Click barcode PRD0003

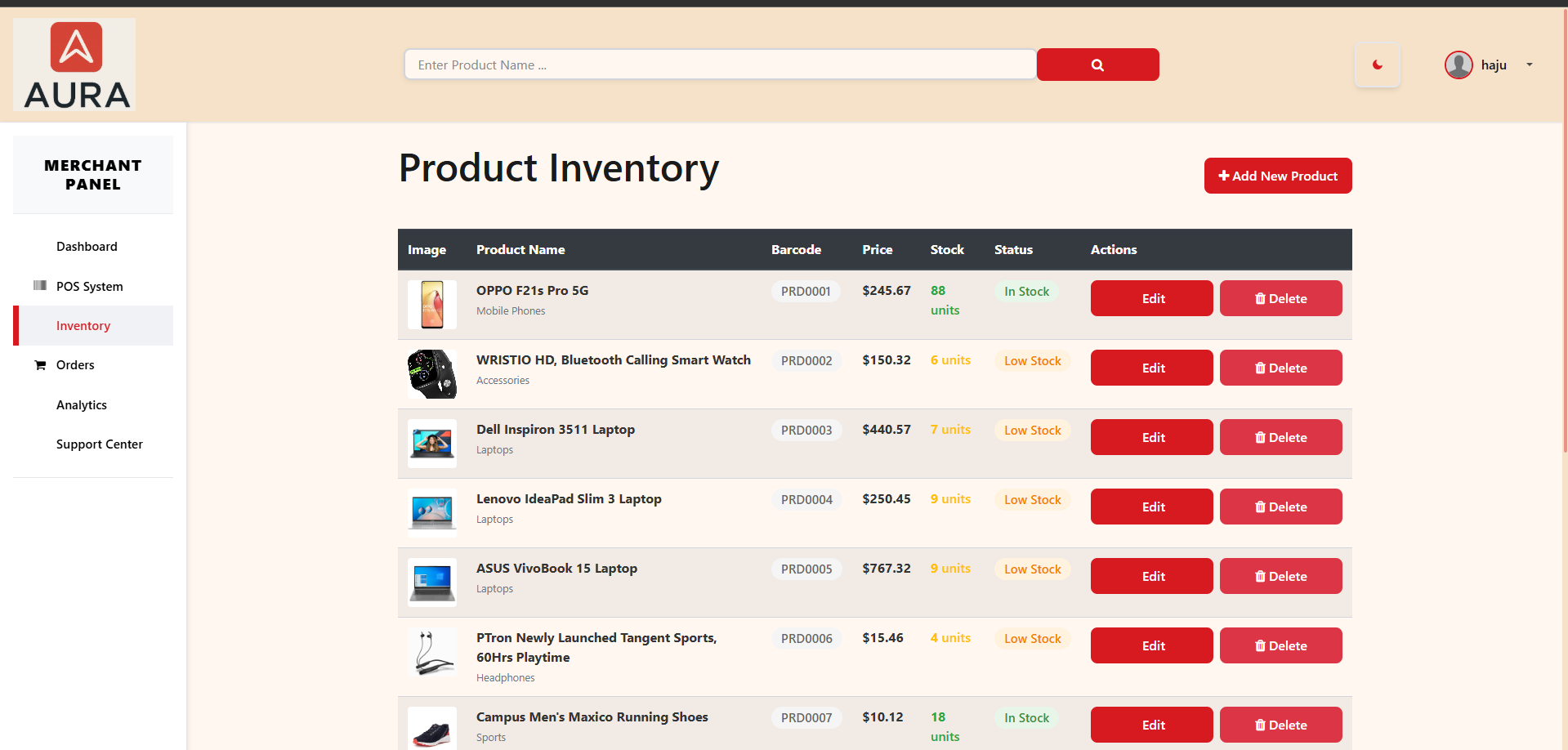(806, 431)
